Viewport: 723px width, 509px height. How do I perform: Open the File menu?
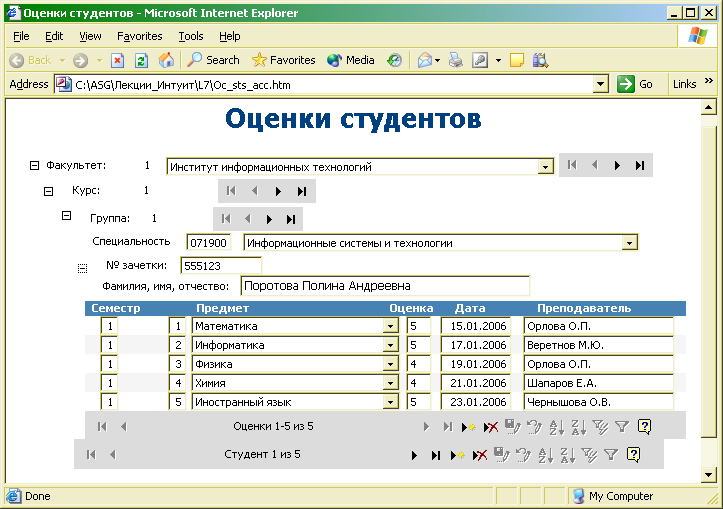(21, 36)
